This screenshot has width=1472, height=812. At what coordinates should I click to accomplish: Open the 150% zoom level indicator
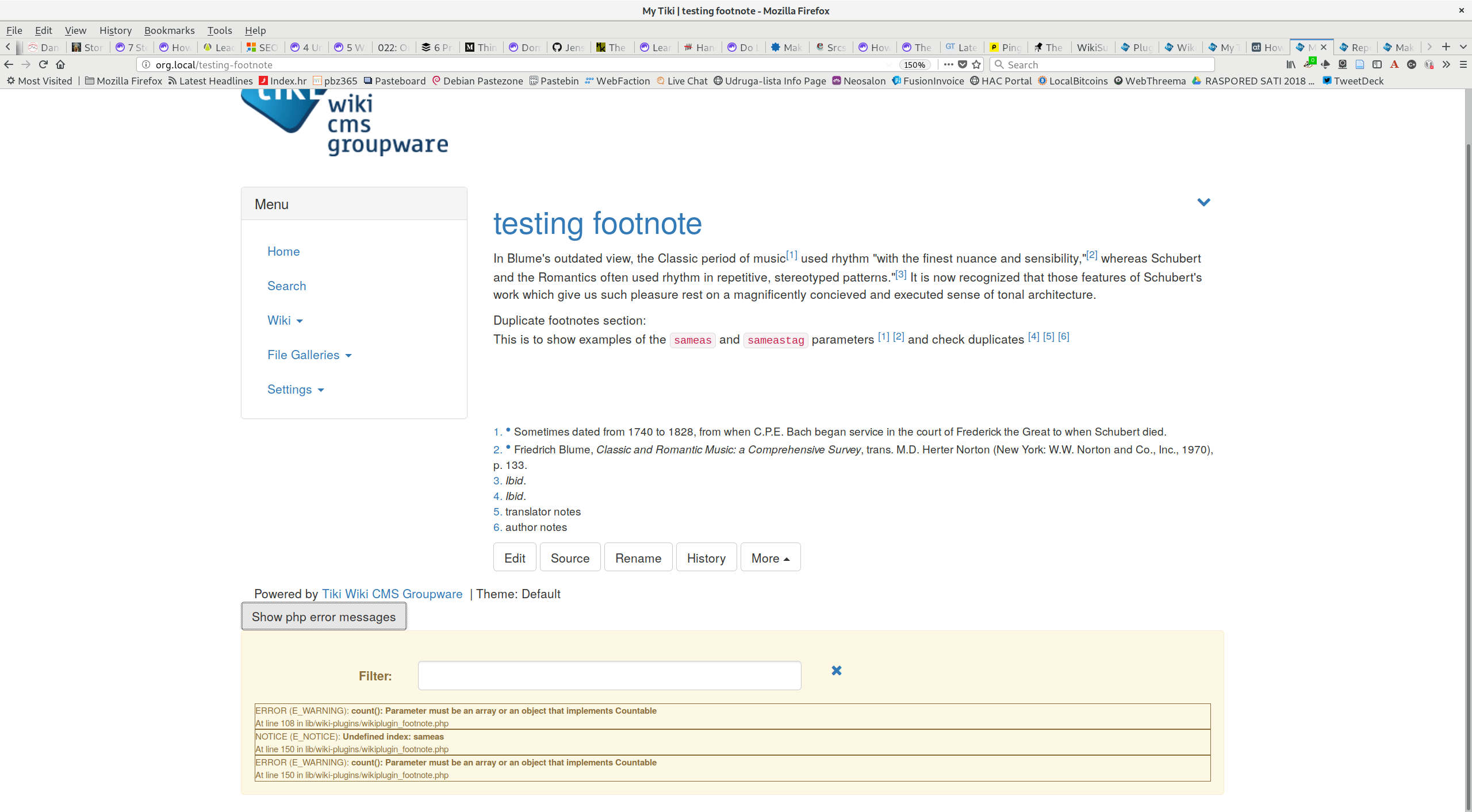click(914, 65)
